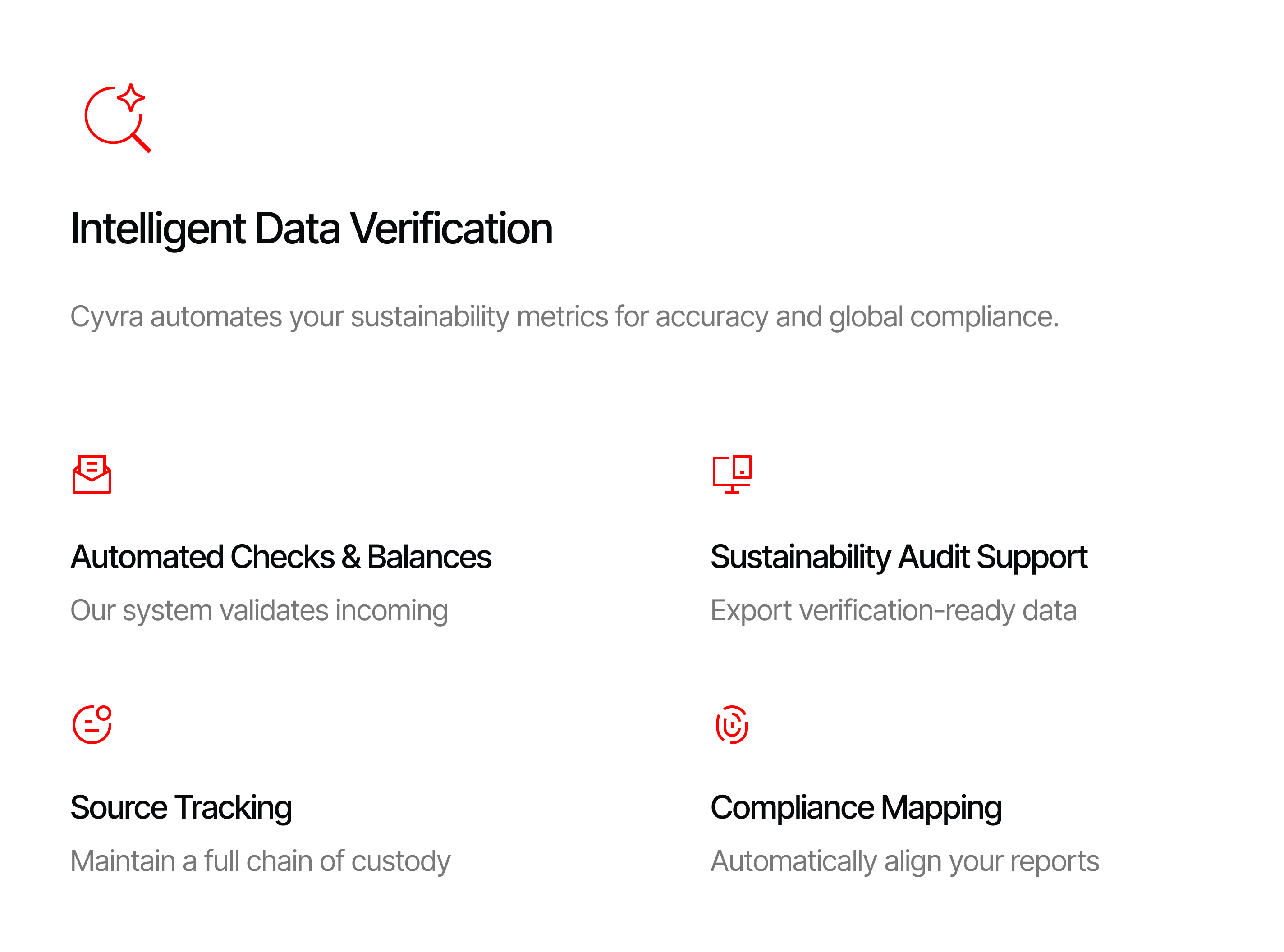Click the "Automatically align your reports" text
1284x952 pixels.
[x=905, y=861]
